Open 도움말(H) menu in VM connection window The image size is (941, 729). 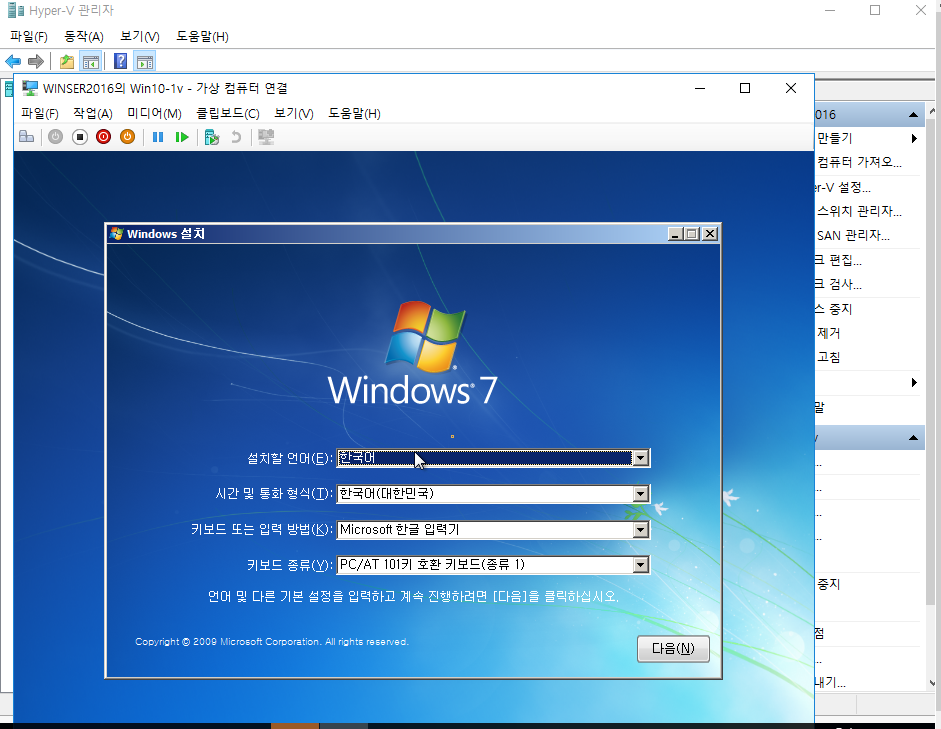pyautogui.click(x=354, y=113)
